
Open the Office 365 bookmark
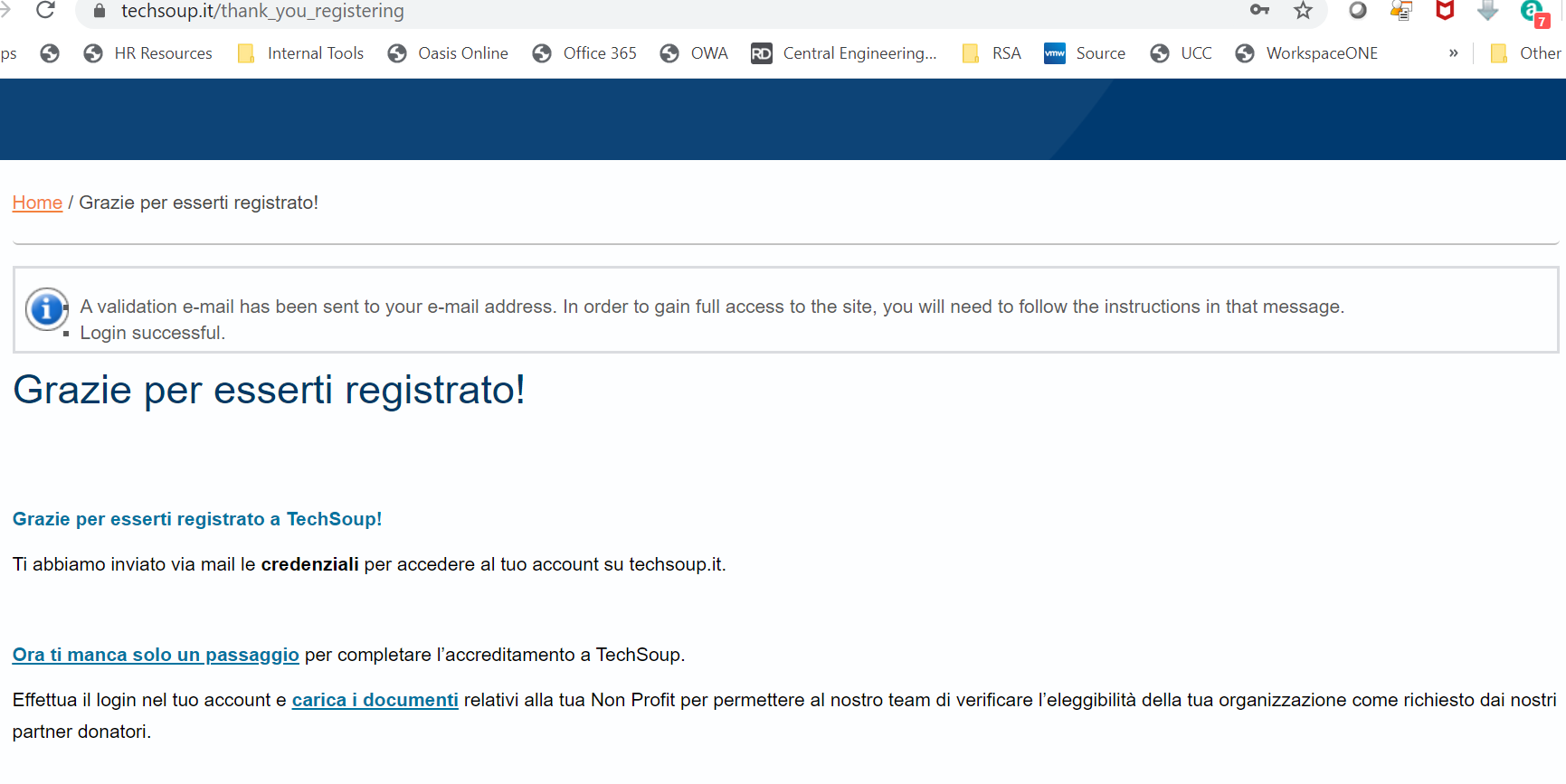pos(584,53)
